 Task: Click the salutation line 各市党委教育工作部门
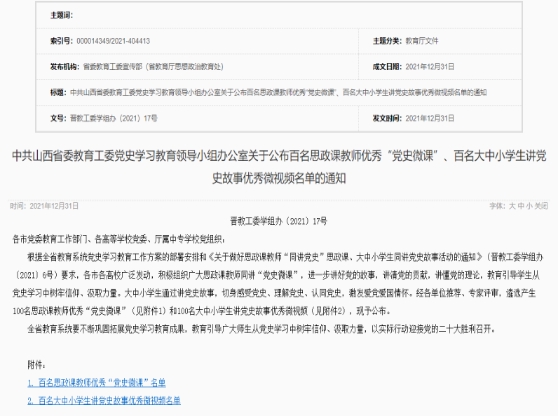[x=119, y=240]
